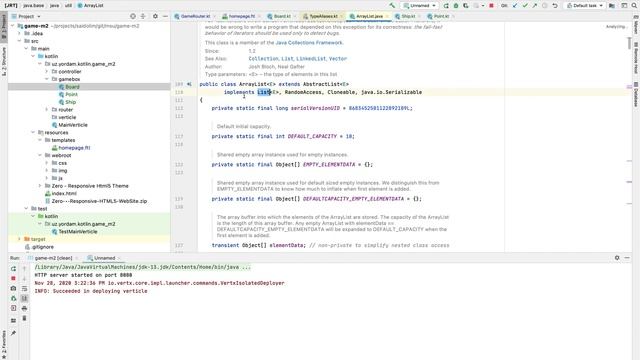Open the Favorites tool window strip
Screen dimensions: 640x360
click(x=4, y=344)
